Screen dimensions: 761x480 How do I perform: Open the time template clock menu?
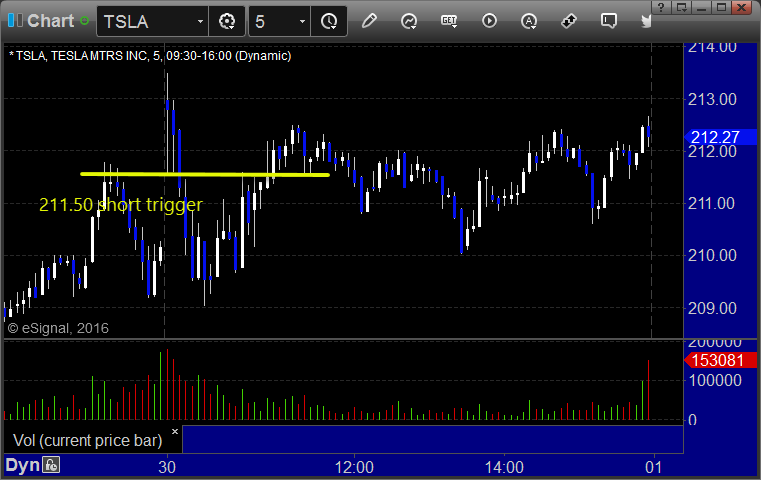[329, 21]
